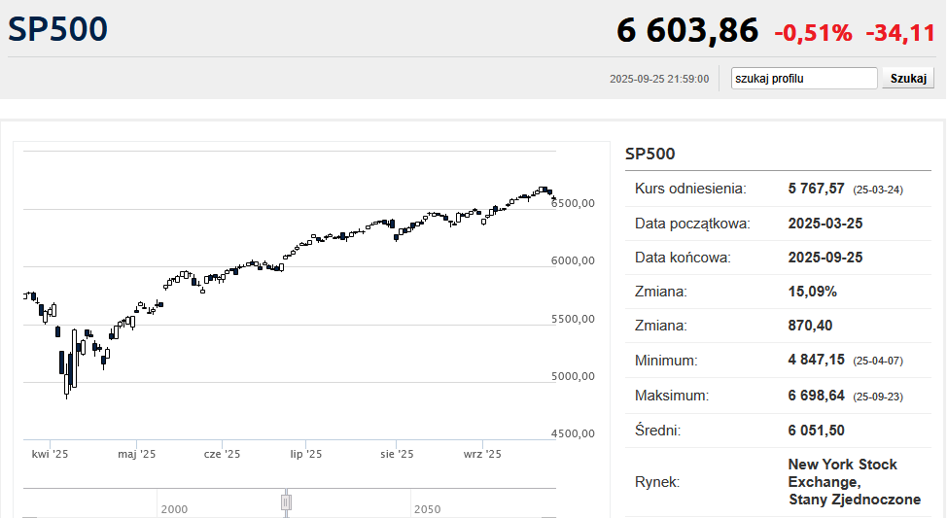Click the 2050 mark on the navigator
This screenshot has width=948, height=518.
427,509
